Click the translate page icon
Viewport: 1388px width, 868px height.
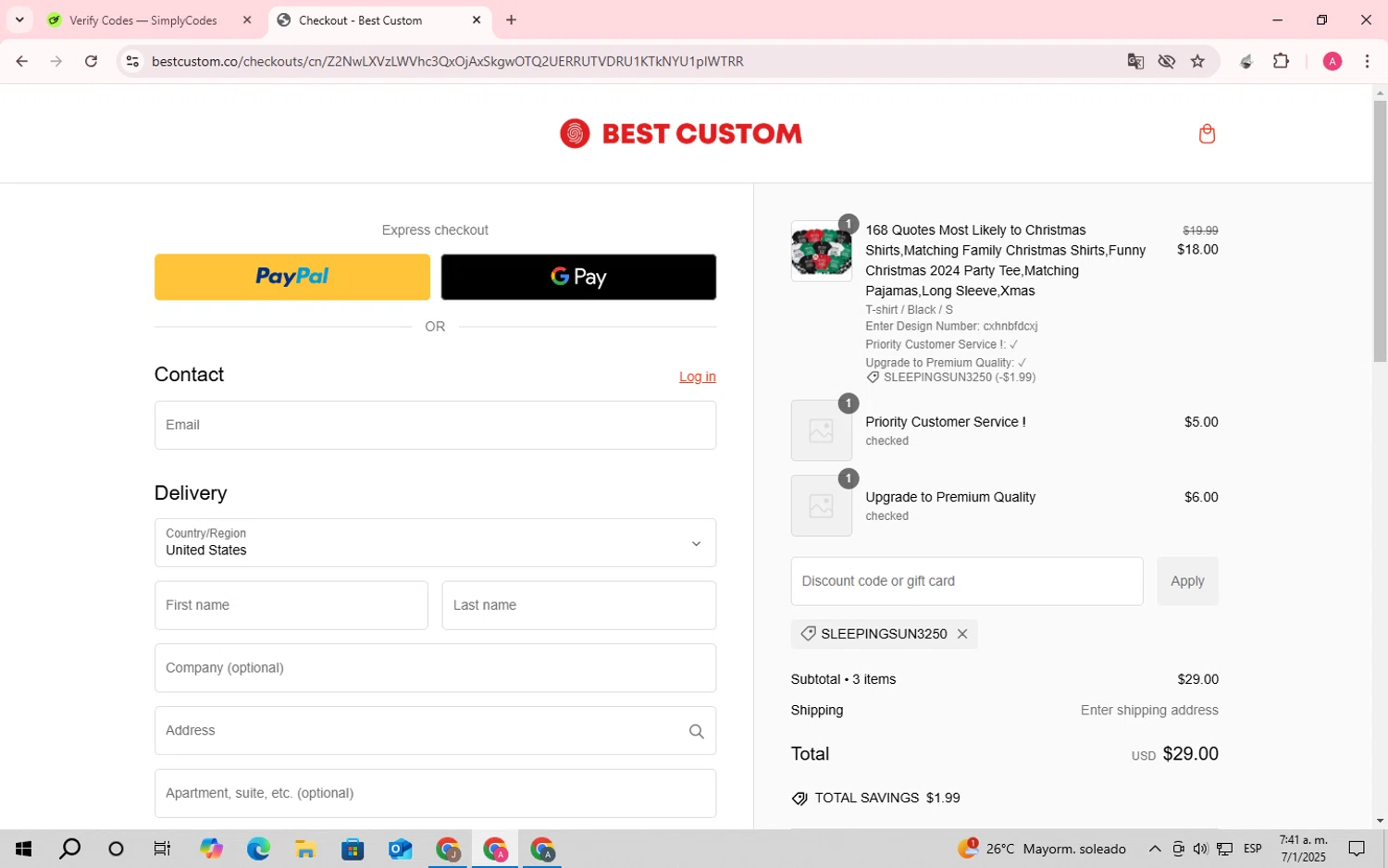[1135, 61]
